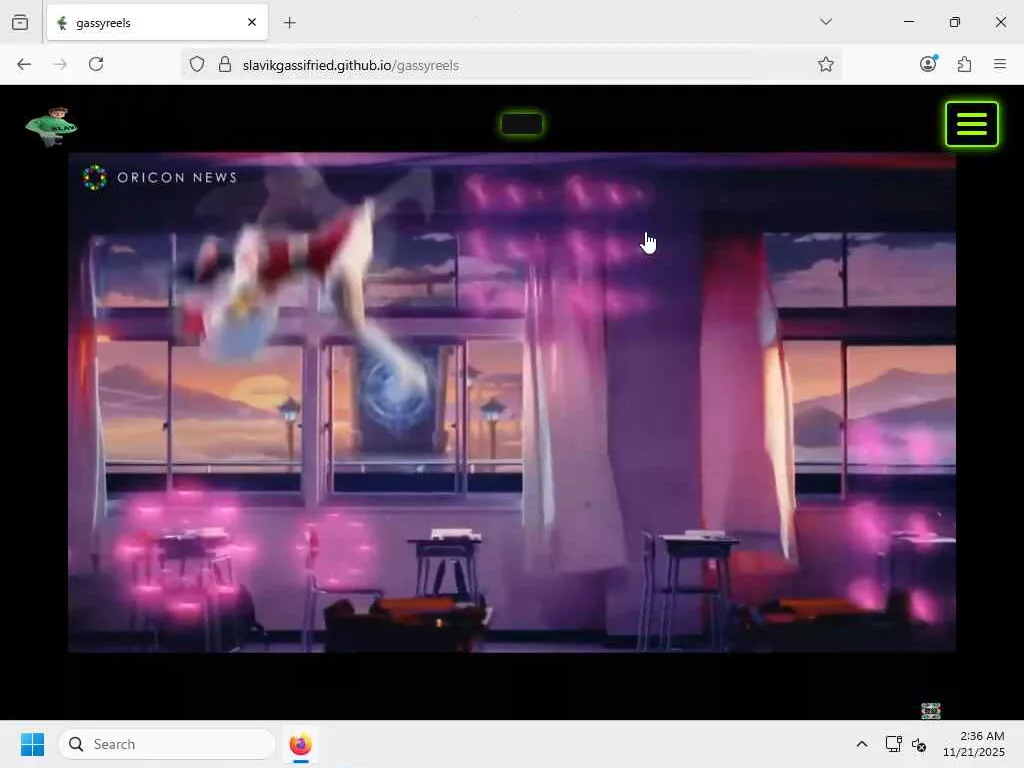Open the tracking protection shield
Viewport: 1024px width, 768px height.
point(197,64)
